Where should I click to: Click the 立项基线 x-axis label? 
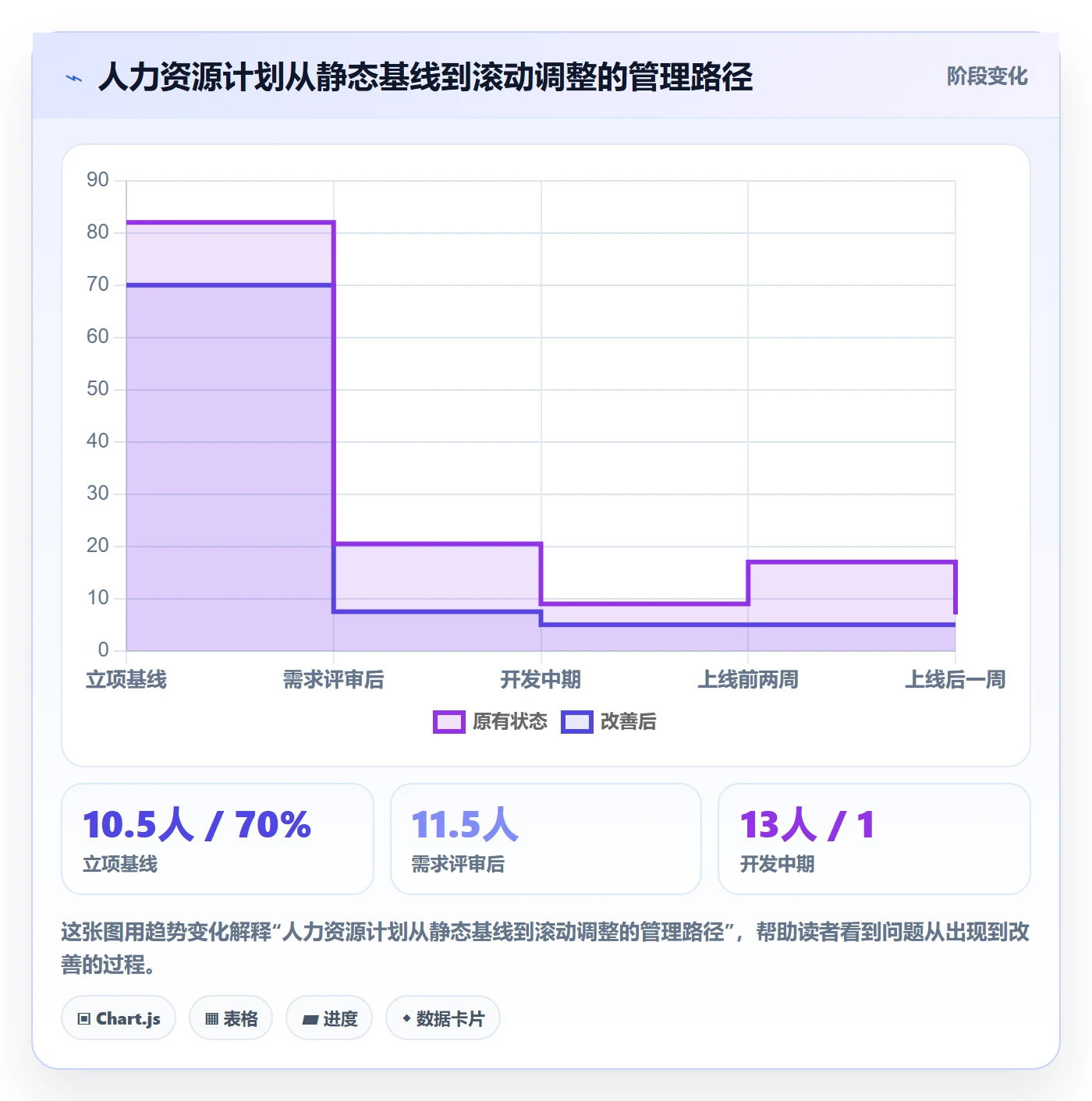[x=126, y=680]
